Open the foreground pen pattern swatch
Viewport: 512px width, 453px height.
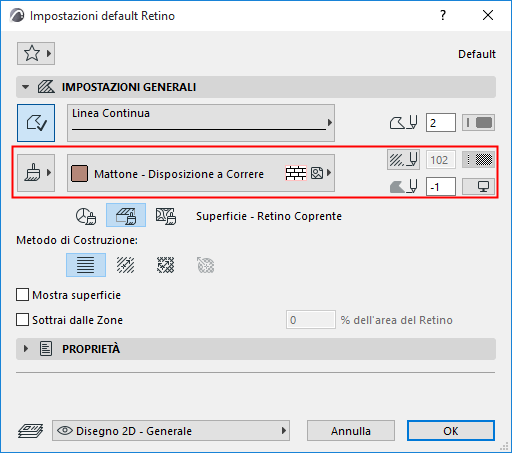tap(478, 160)
